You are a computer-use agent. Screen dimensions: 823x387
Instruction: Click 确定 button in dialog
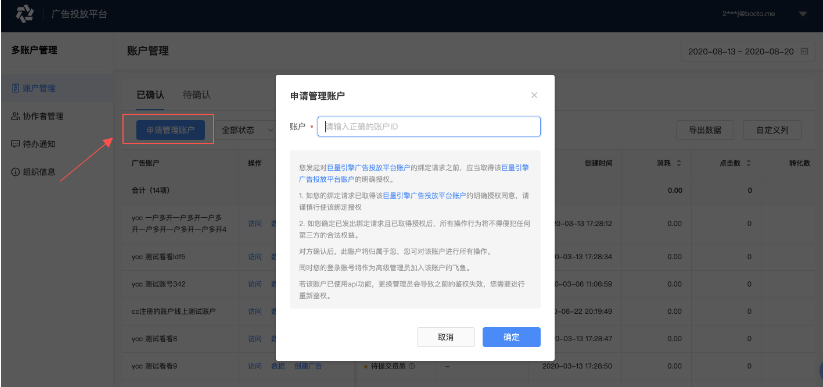(x=512, y=337)
